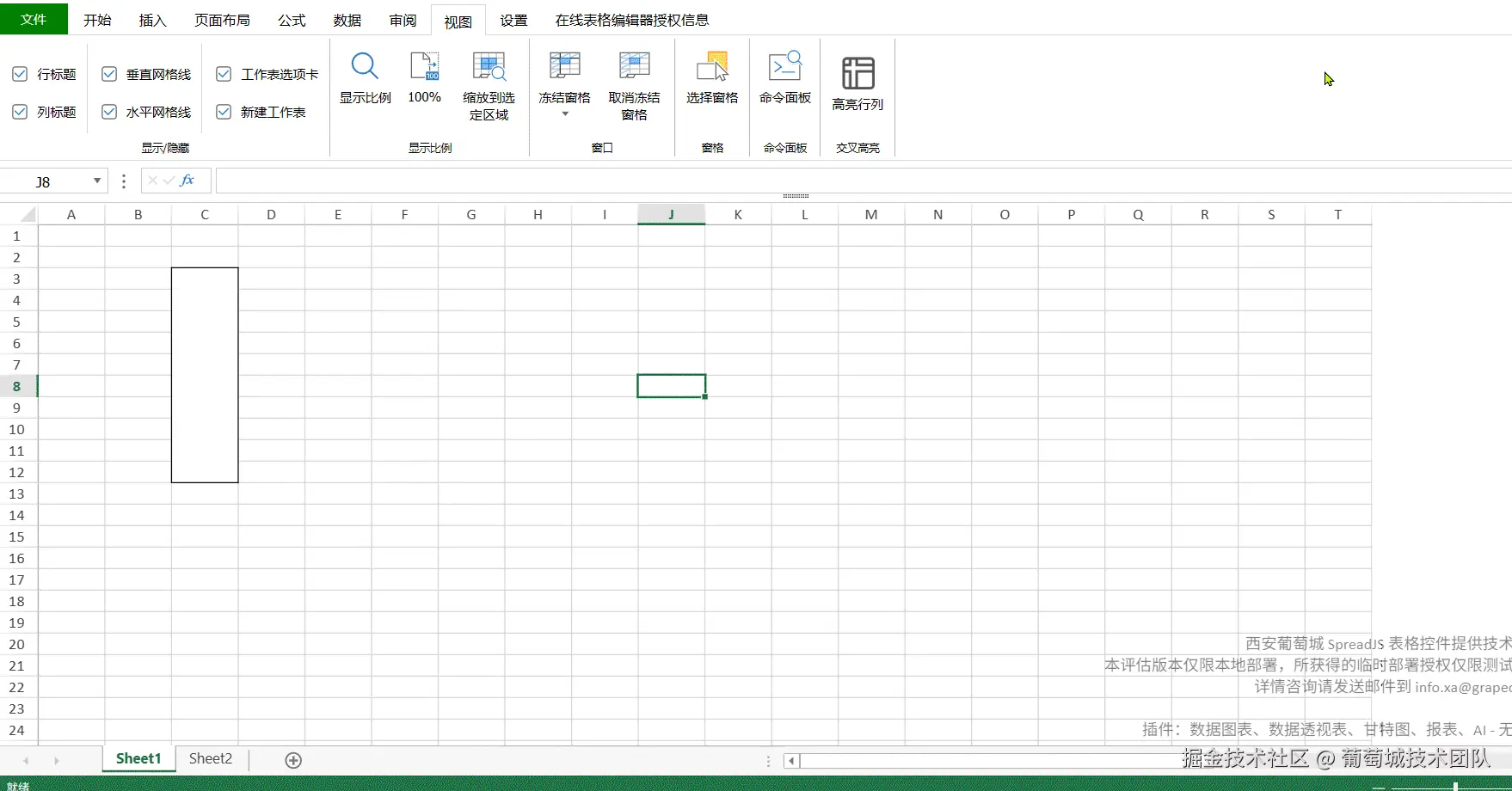Image resolution: width=1512 pixels, height=791 pixels.
Task: Select column header T
Action: 1338,215
